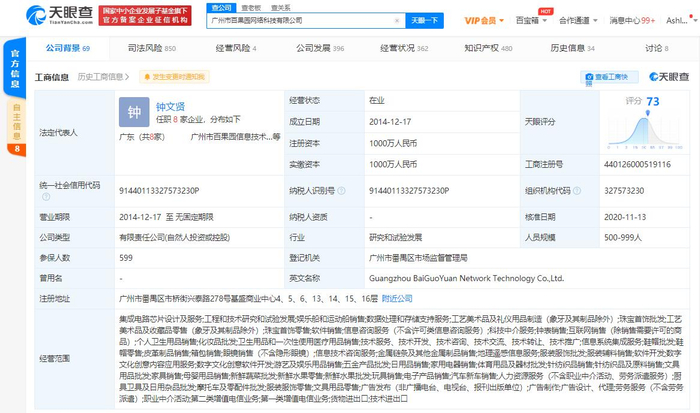Open the Ashl... user account dropdown
The height and width of the screenshot is (413, 700).
tap(681, 21)
